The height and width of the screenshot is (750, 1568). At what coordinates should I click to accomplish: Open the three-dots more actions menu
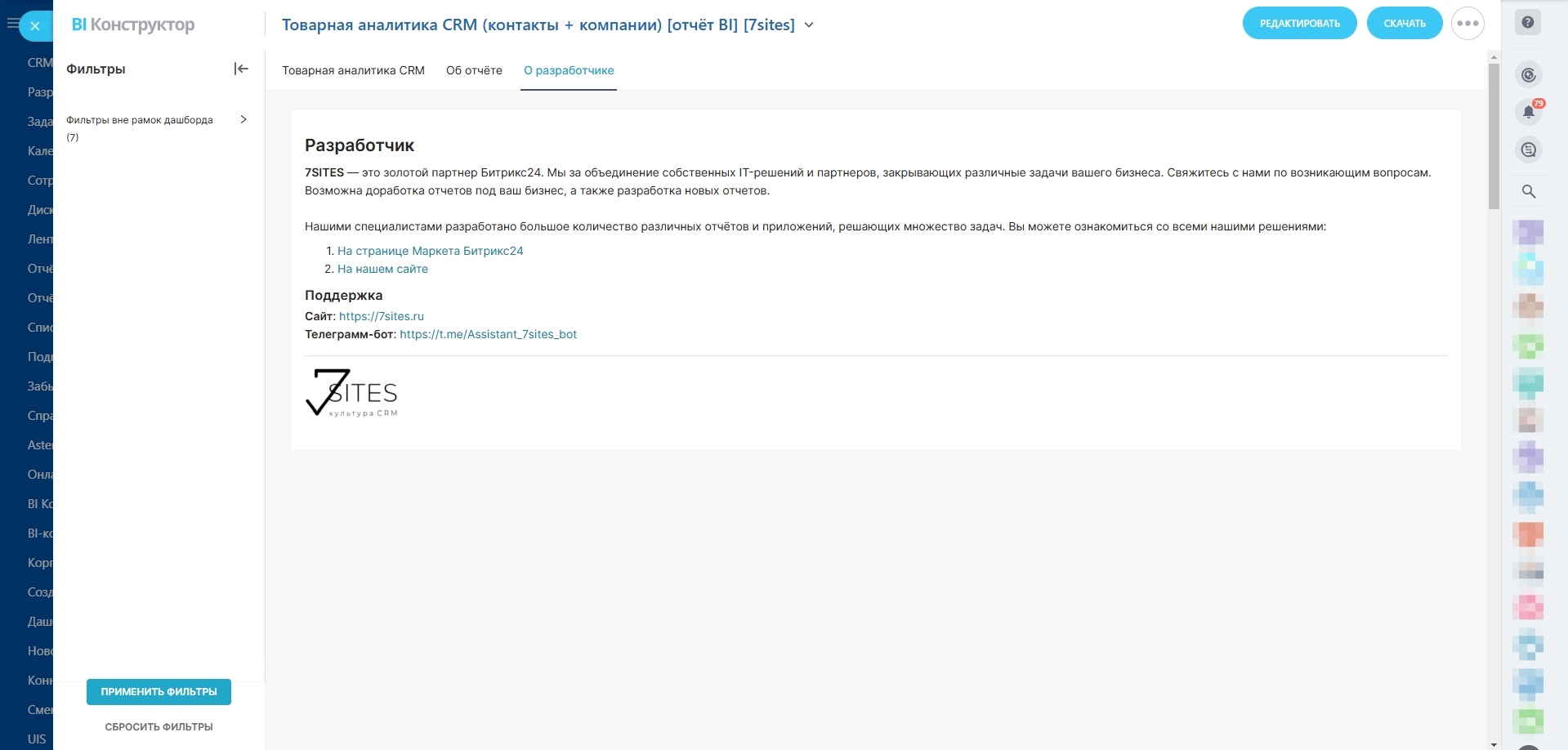click(x=1467, y=24)
